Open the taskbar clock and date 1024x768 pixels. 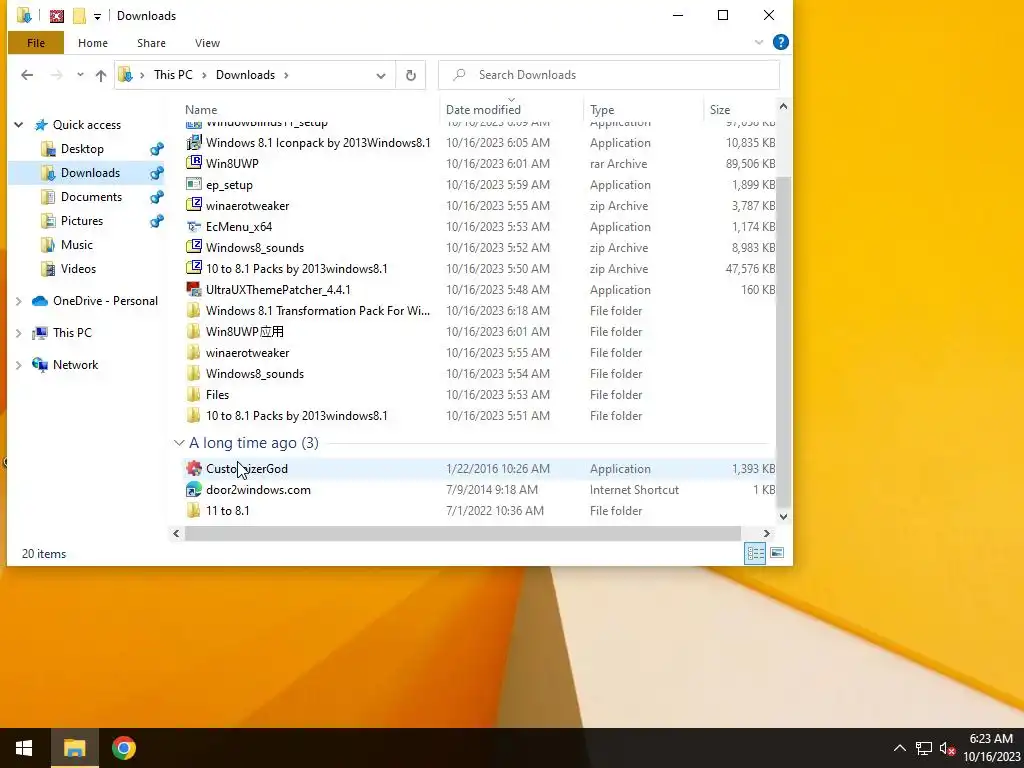tap(991, 748)
